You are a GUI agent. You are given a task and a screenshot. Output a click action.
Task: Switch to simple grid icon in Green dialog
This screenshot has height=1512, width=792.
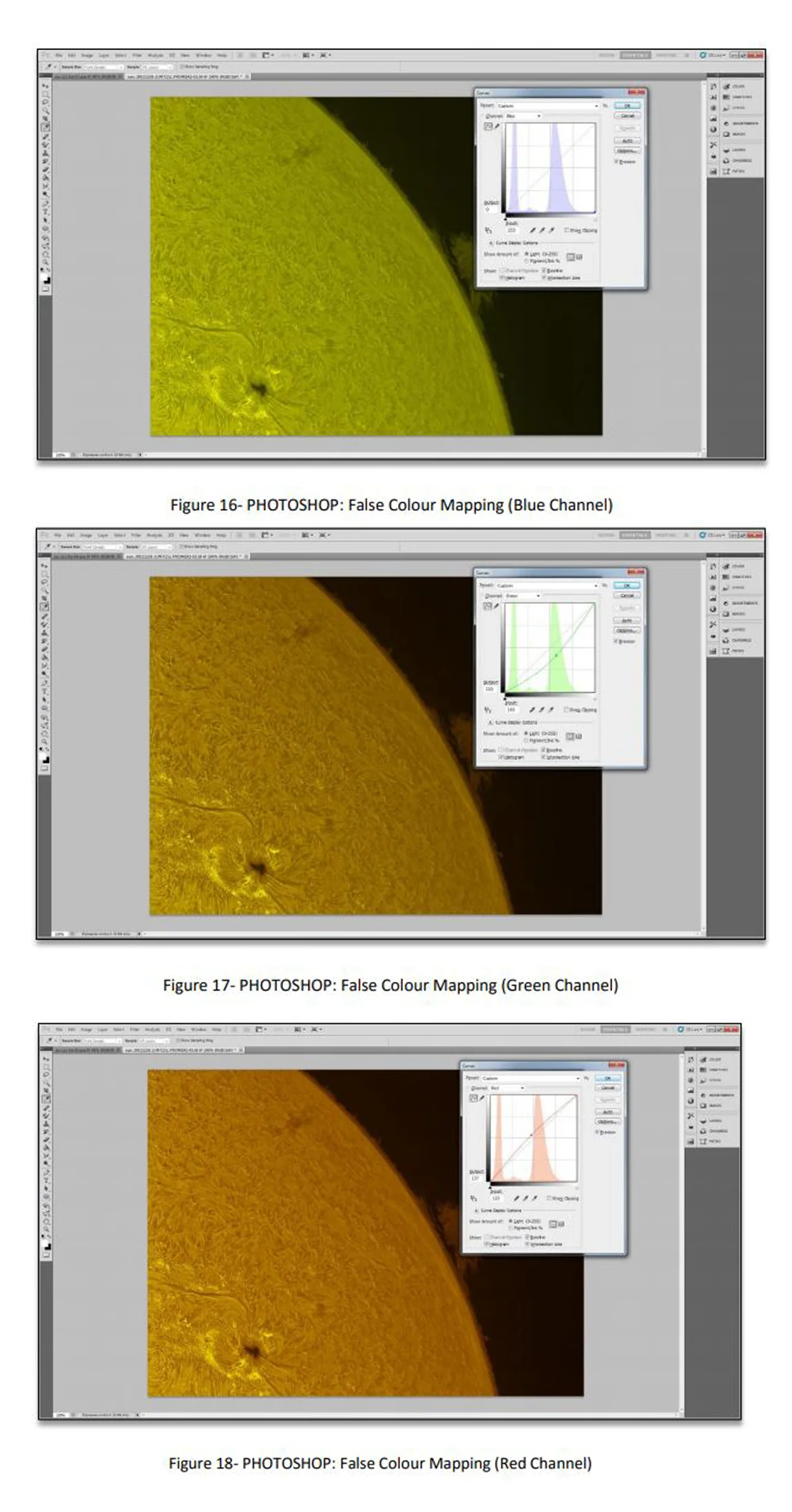pyautogui.click(x=570, y=736)
